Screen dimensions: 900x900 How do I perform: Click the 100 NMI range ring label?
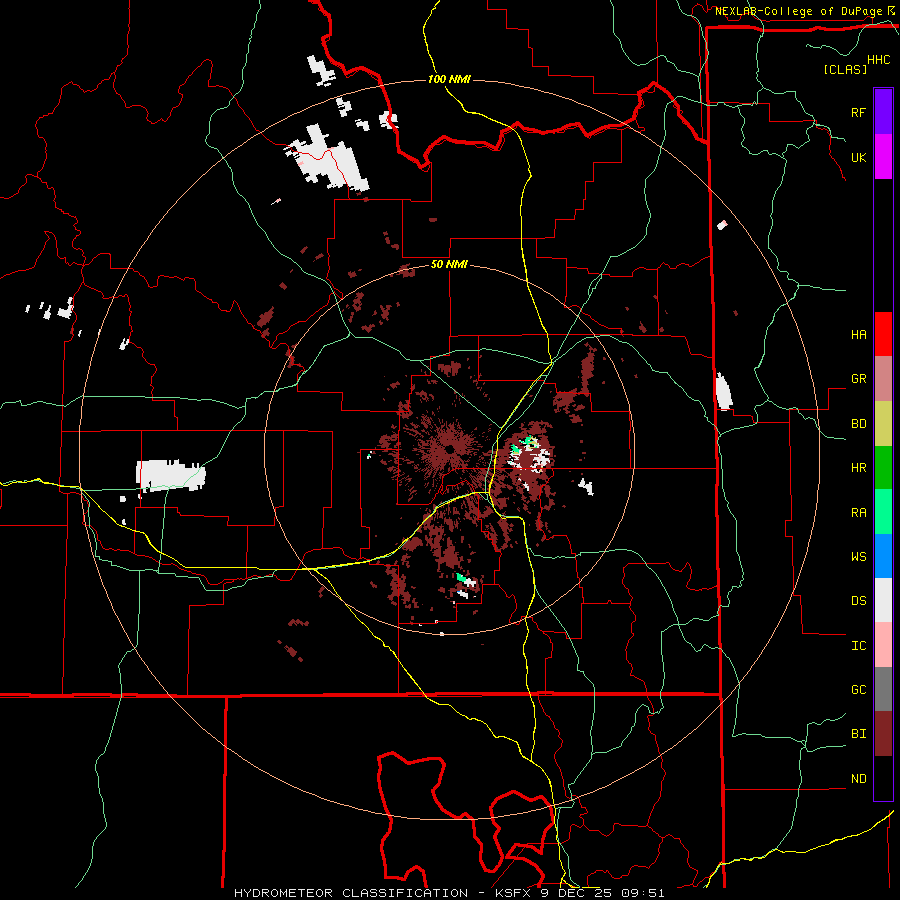click(449, 79)
